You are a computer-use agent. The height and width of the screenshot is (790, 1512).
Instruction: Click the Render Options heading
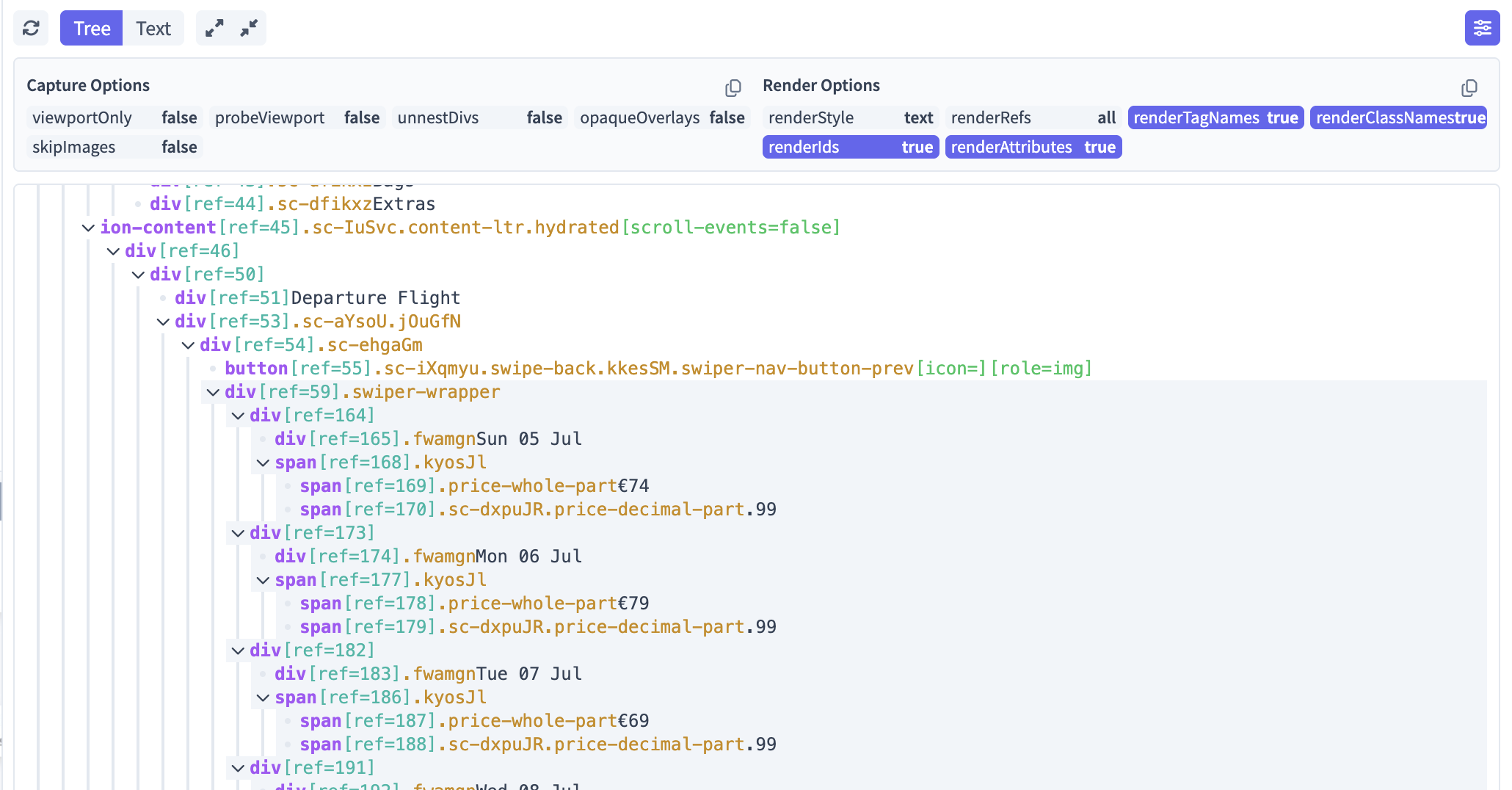821,85
